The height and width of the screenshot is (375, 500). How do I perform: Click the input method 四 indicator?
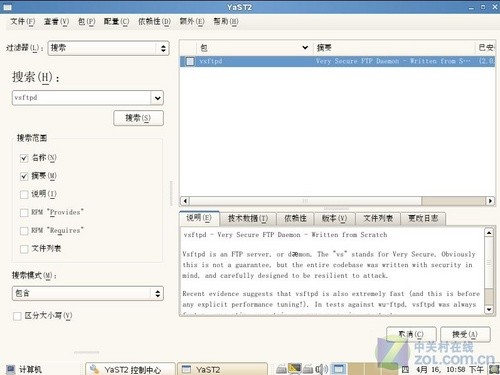(x=405, y=369)
